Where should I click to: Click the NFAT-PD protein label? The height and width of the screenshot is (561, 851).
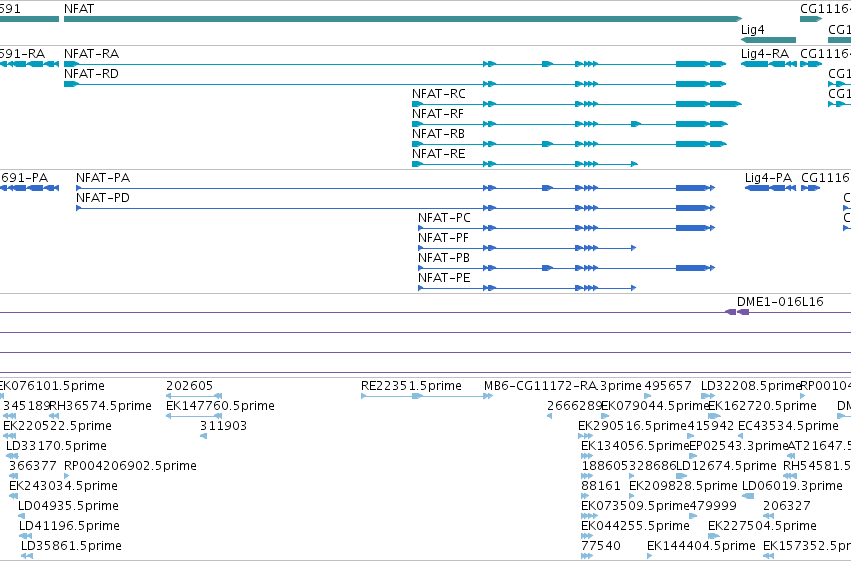pyautogui.click(x=103, y=198)
